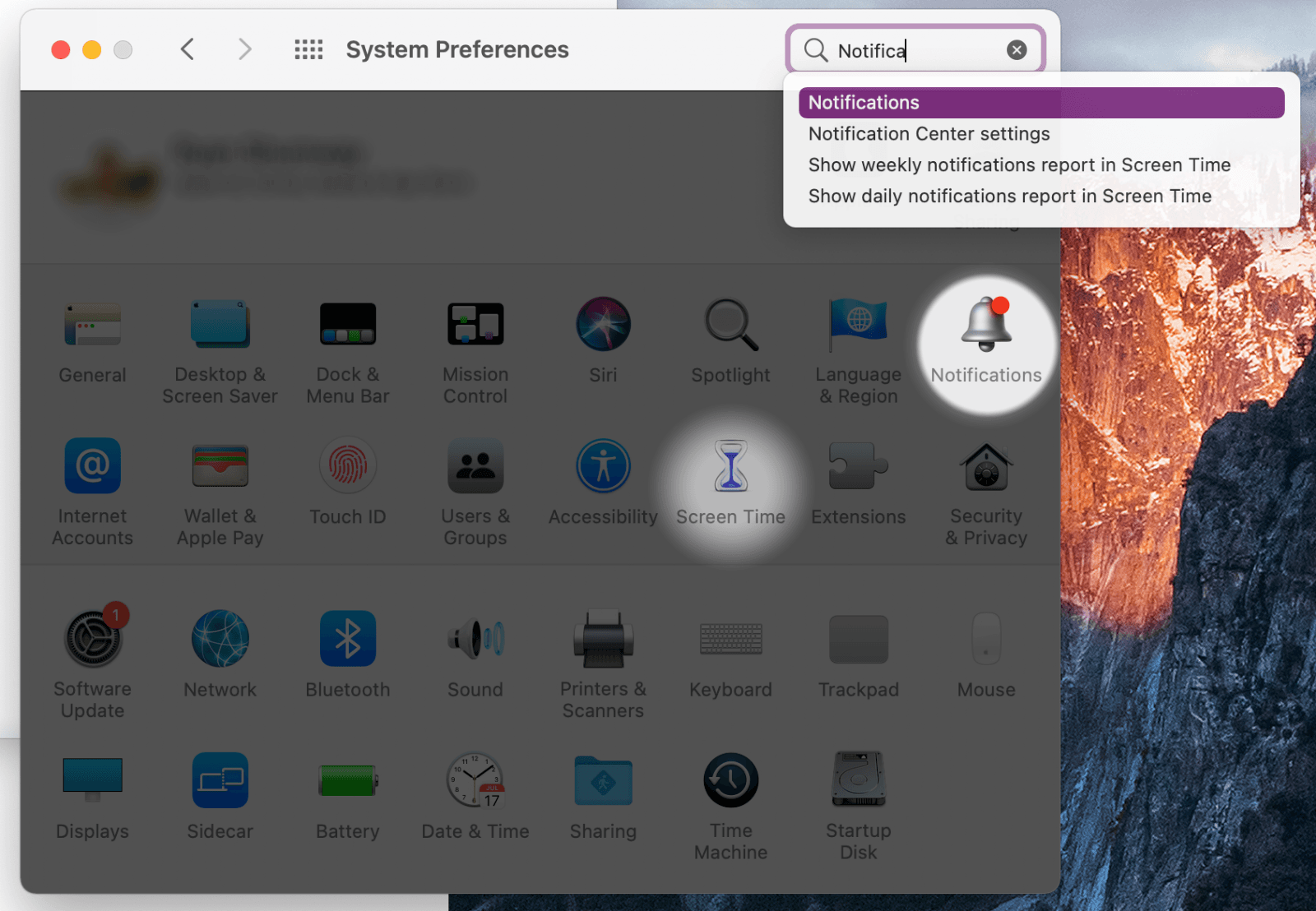Open Extensions preferences
This screenshot has width=1316, height=911.
(858, 466)
